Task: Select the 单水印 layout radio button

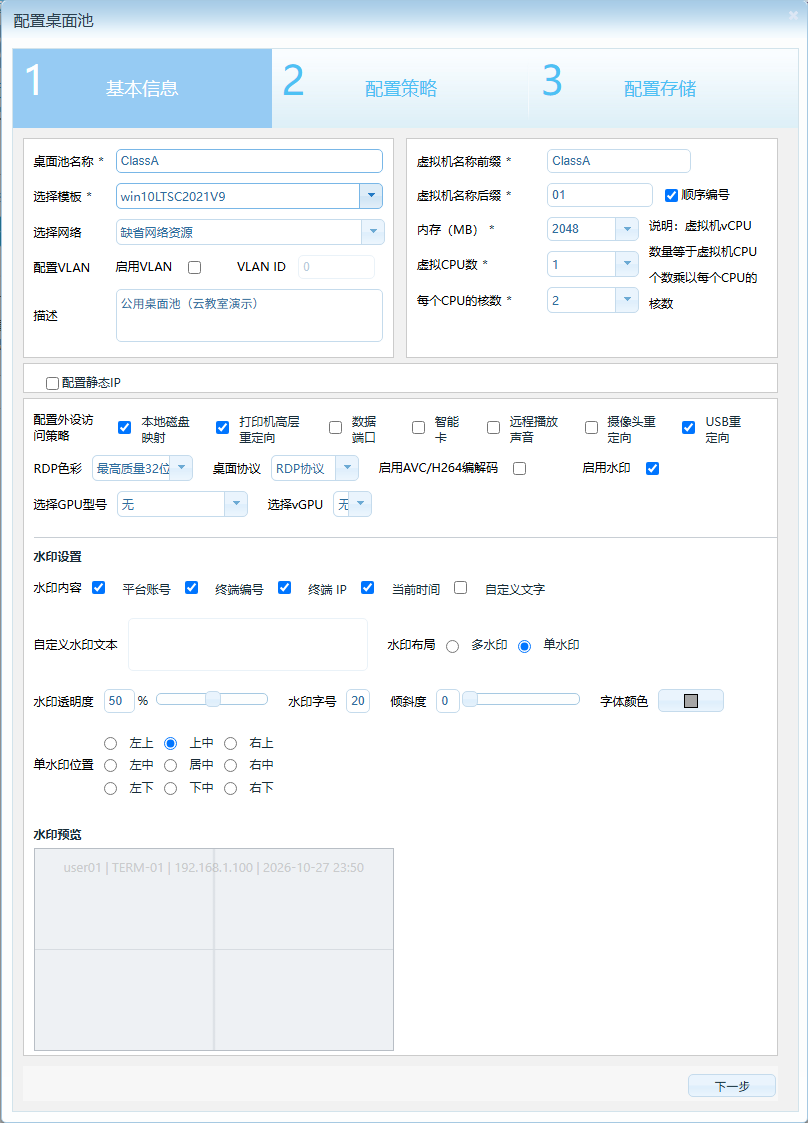Action: [x=524, y=646]
